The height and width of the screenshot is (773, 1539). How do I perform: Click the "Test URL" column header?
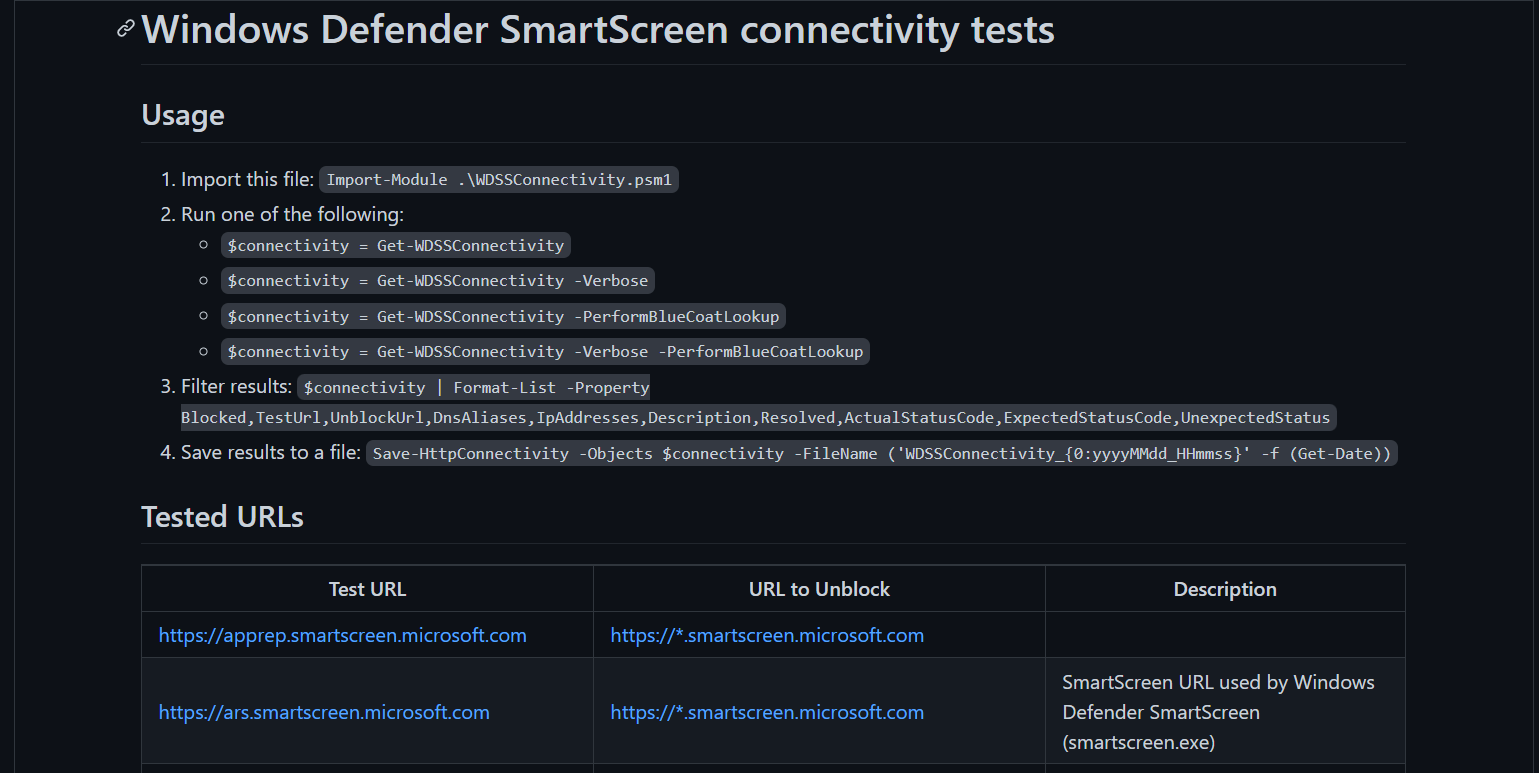coord(367,589)
